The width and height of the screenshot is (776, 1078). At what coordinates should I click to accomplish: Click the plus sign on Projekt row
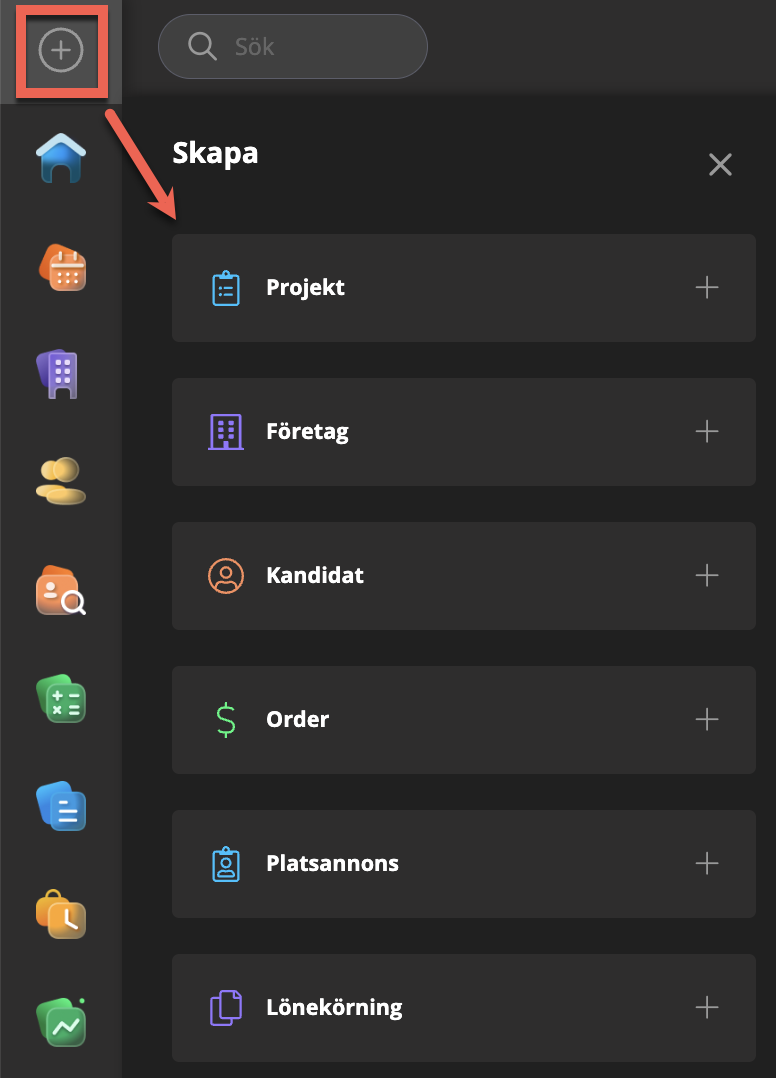pyautogui.click(x=707, y=287)
